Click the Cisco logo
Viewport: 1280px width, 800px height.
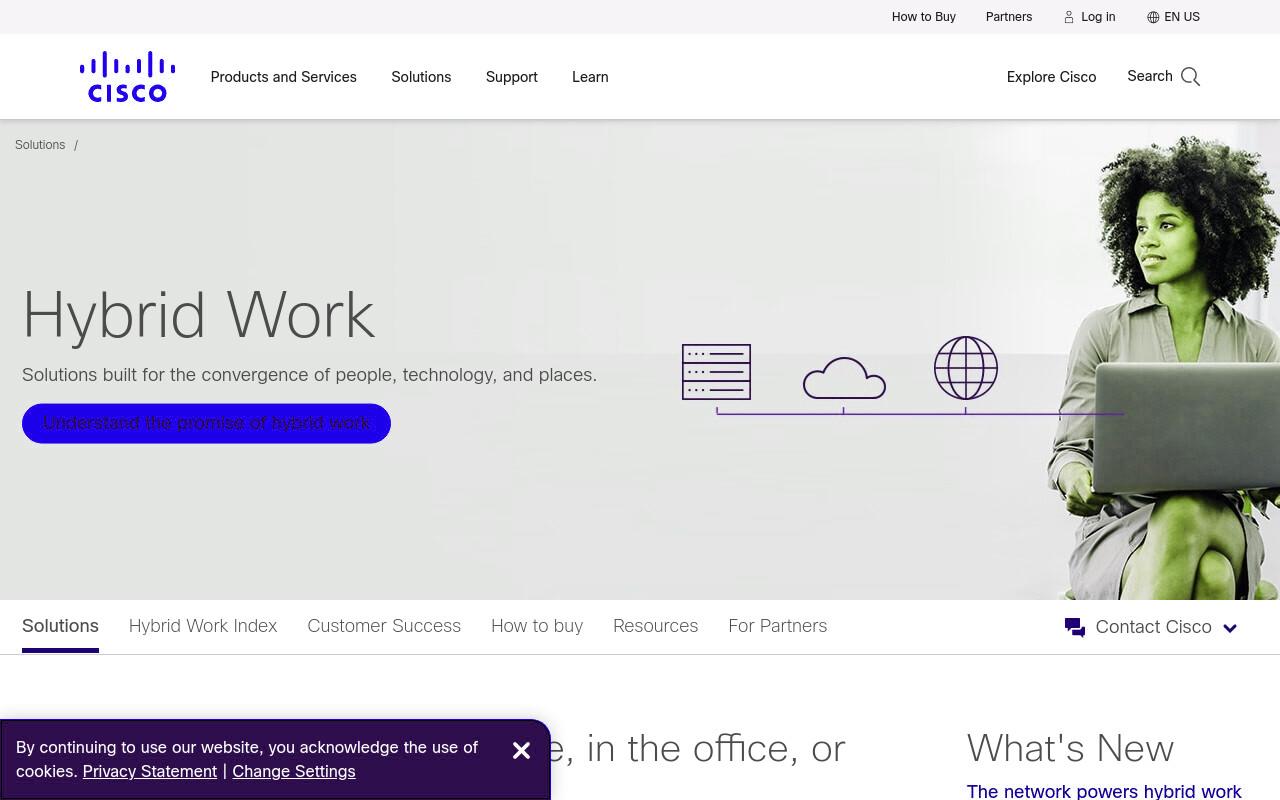click(128, 76)
